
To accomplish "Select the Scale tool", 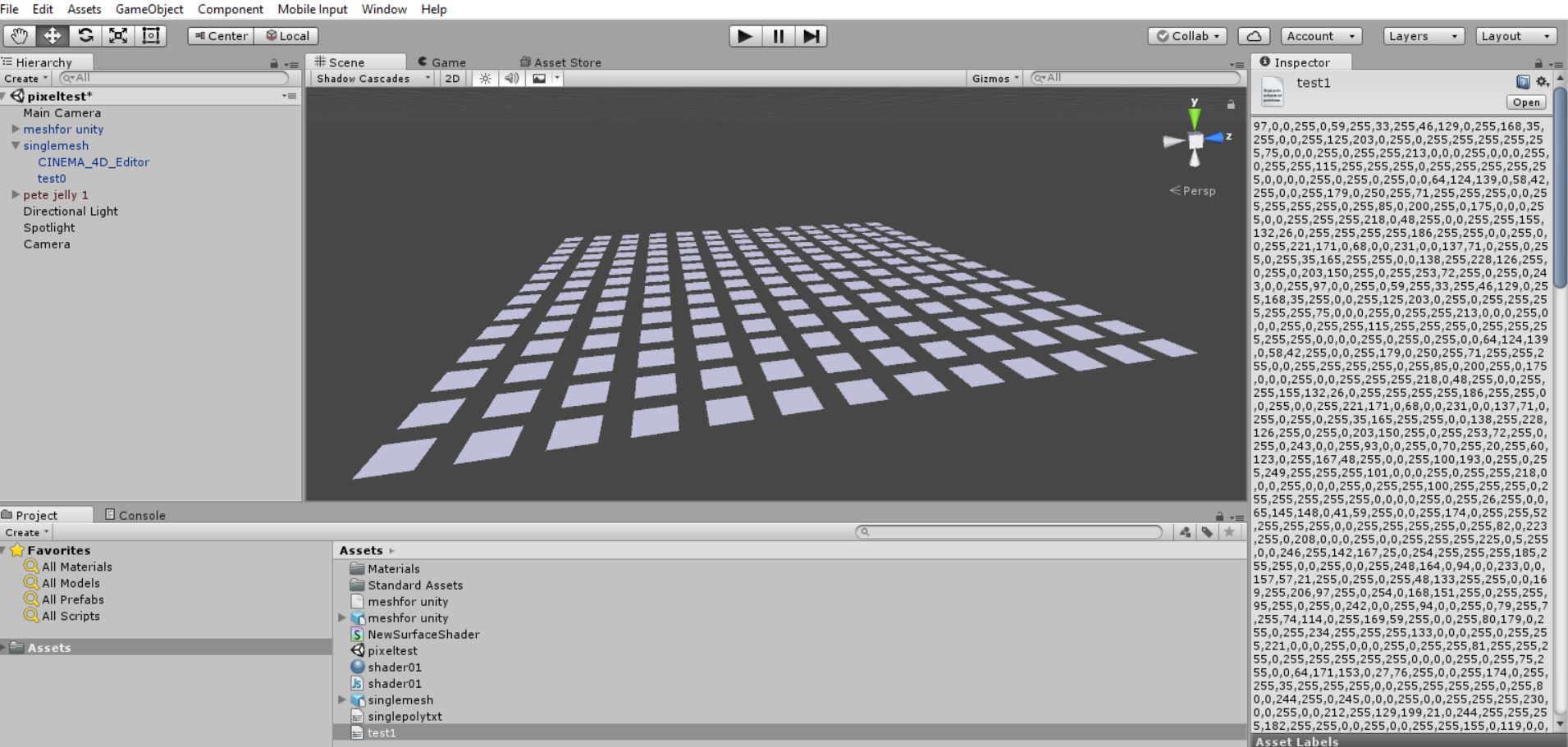I will tap(118, 36).
